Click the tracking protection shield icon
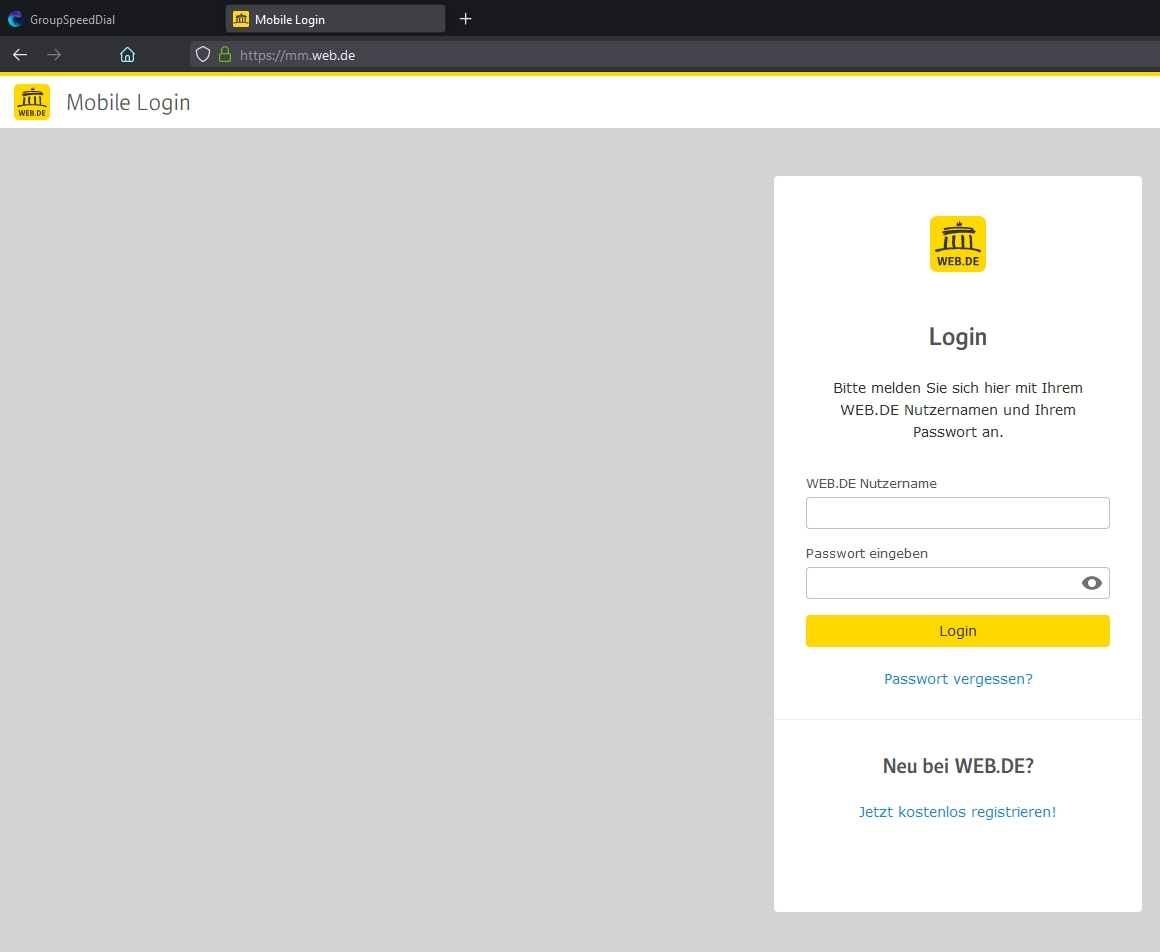Screen dimensions: 1160x952 pyautogui.click(x=203, y=55)
